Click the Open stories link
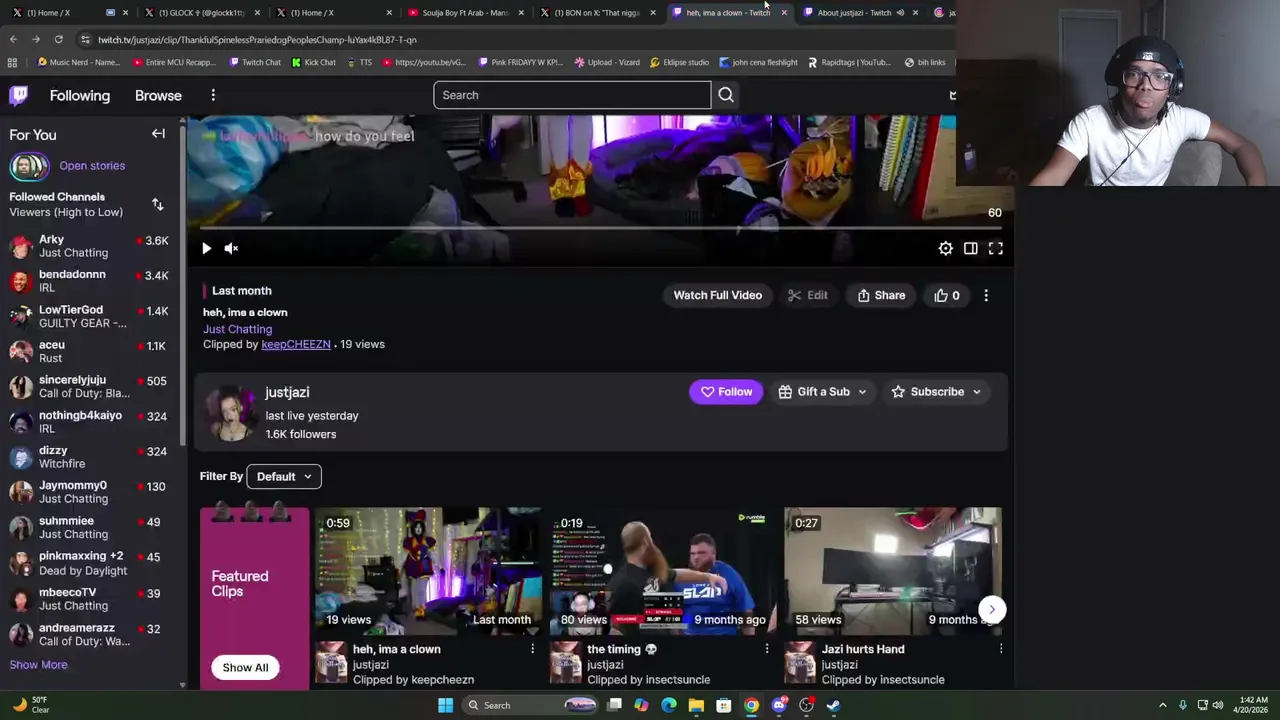 (x=92, y=166)
